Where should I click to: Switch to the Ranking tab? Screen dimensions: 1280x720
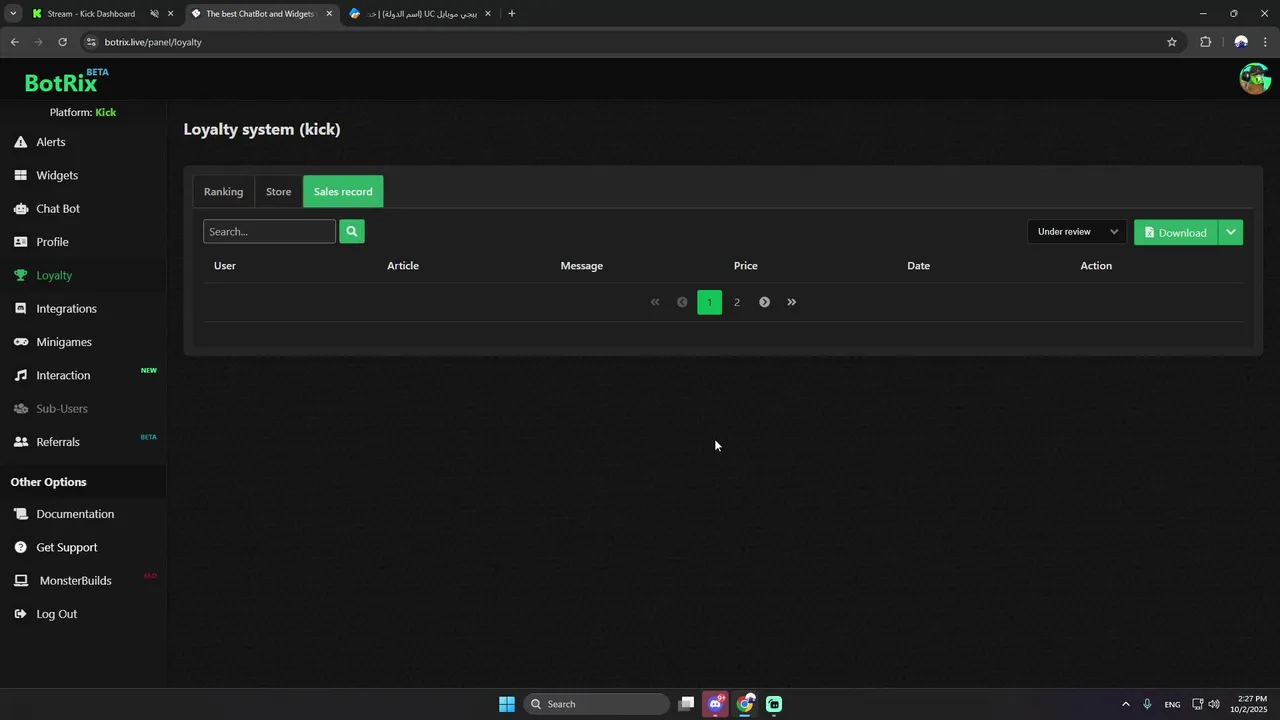coord(223,192)
